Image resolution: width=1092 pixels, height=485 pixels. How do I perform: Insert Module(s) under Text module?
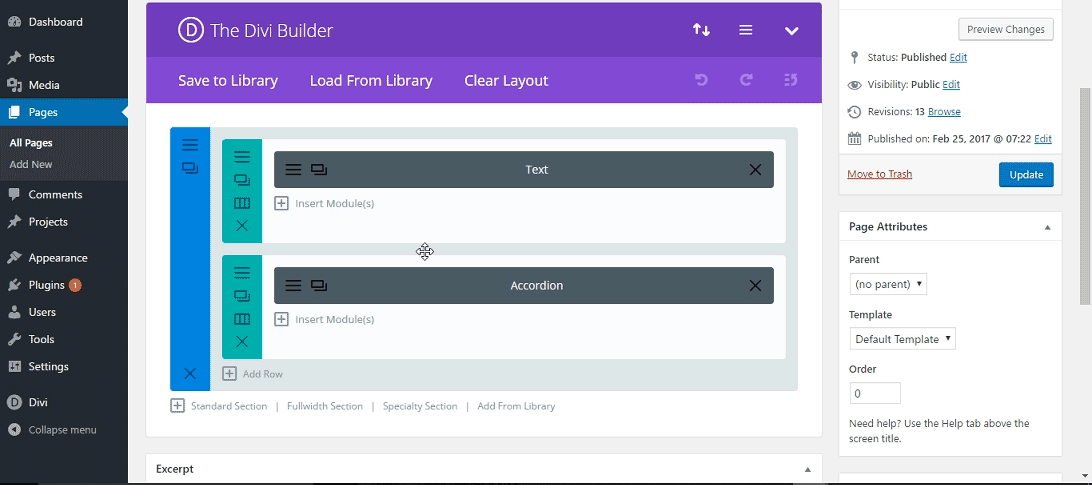tap(325, 203)
